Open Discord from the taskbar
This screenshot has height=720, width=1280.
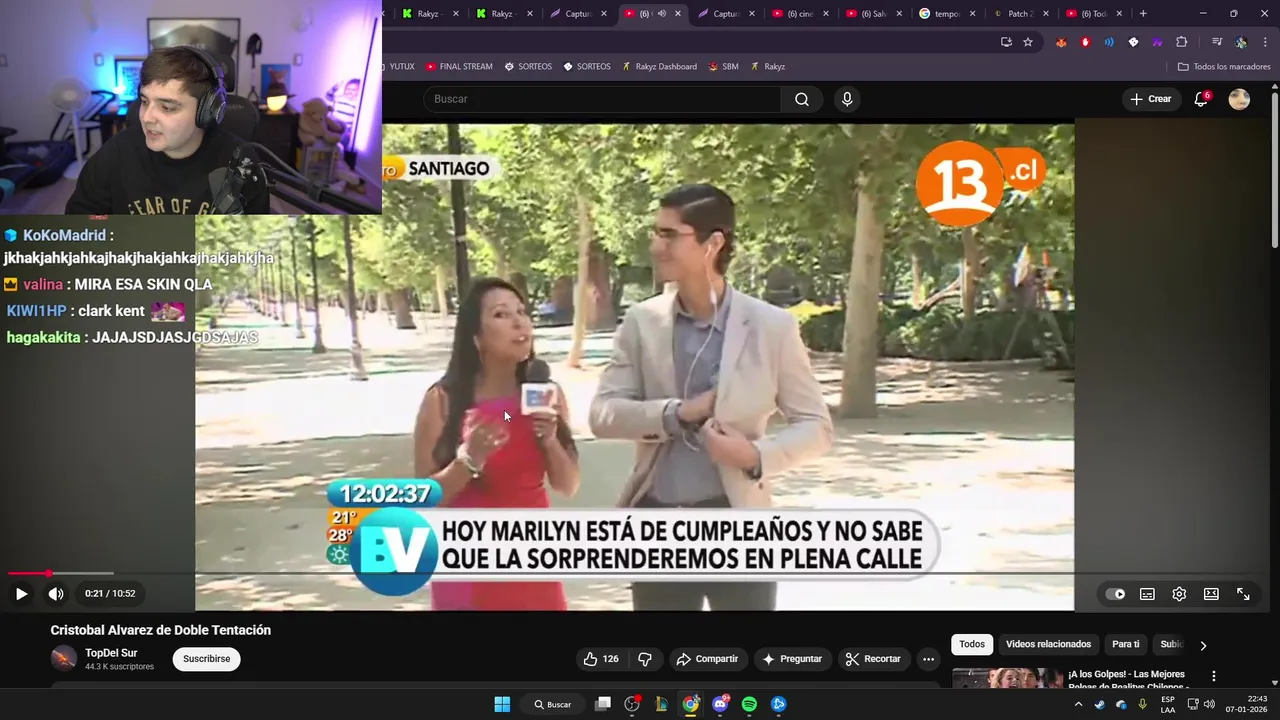coord(720,704)
